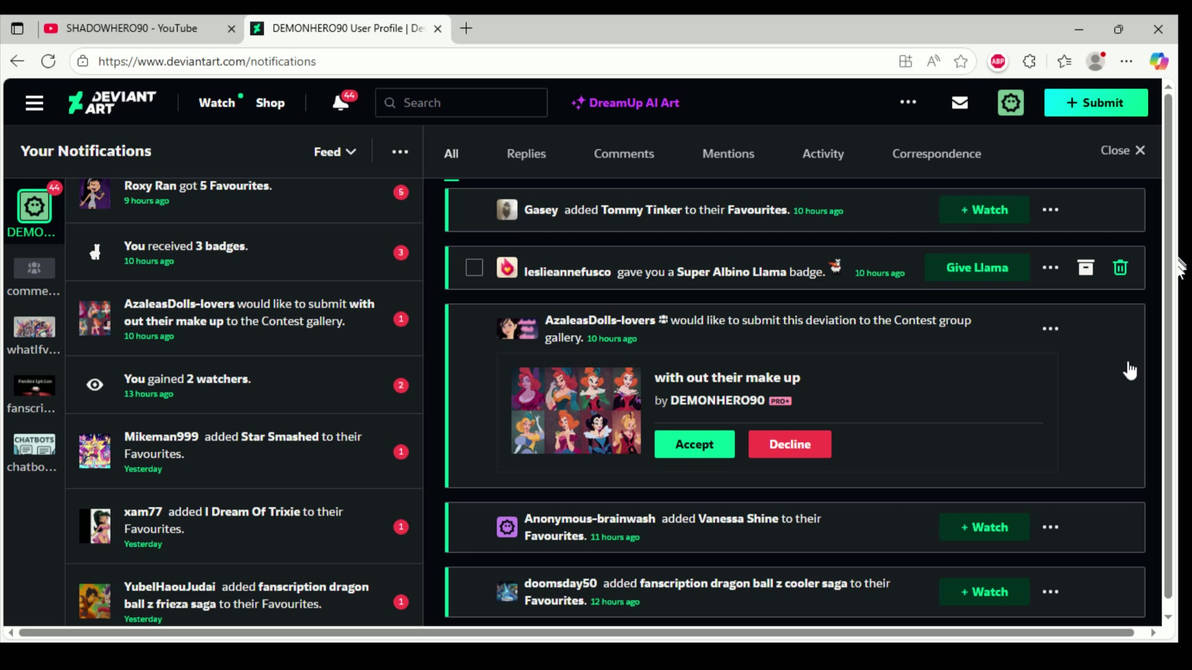Switch to the All tab

[x=451, y=154]
